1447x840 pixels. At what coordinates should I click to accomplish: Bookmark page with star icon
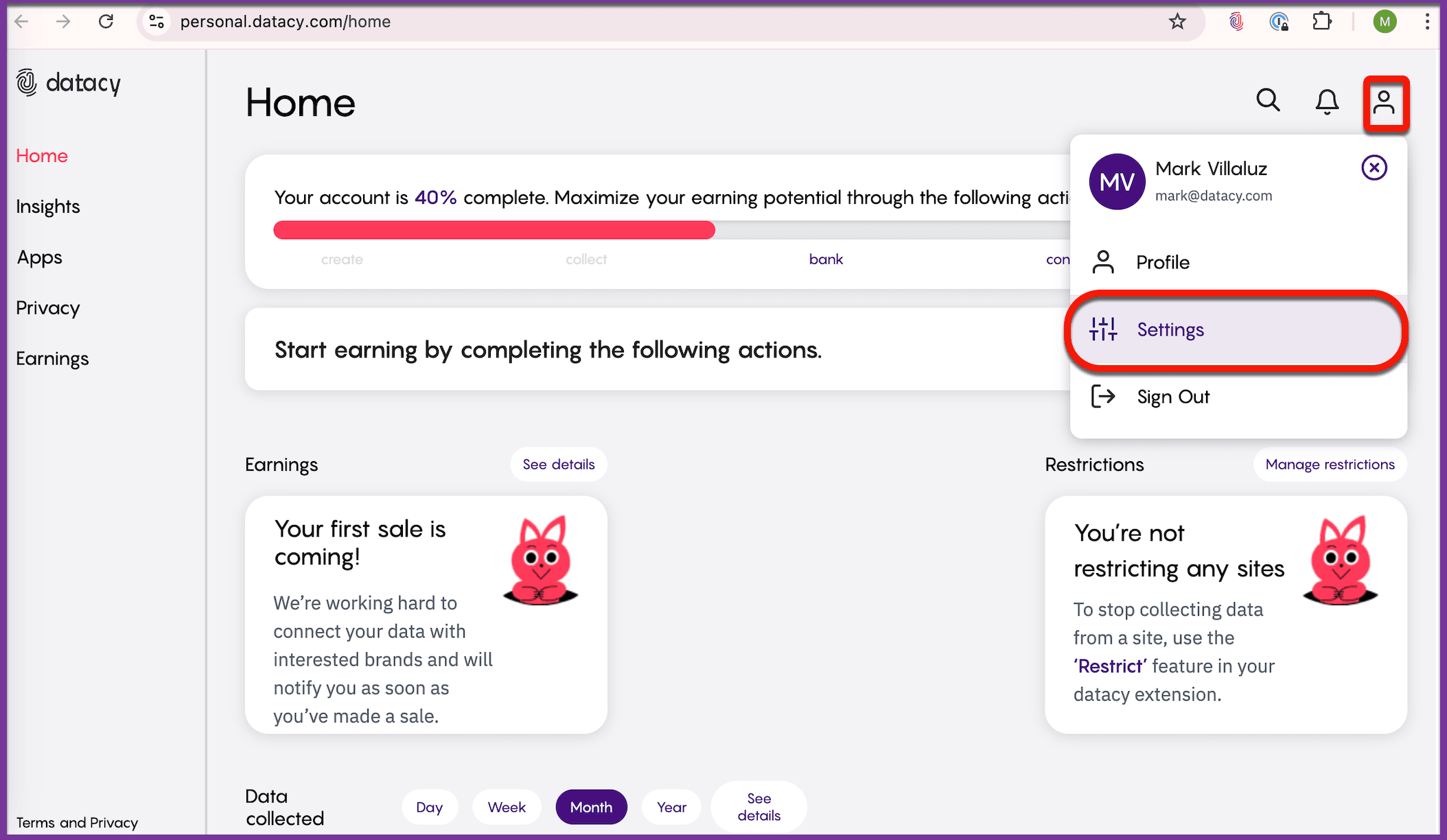[x=1177, y=22]
